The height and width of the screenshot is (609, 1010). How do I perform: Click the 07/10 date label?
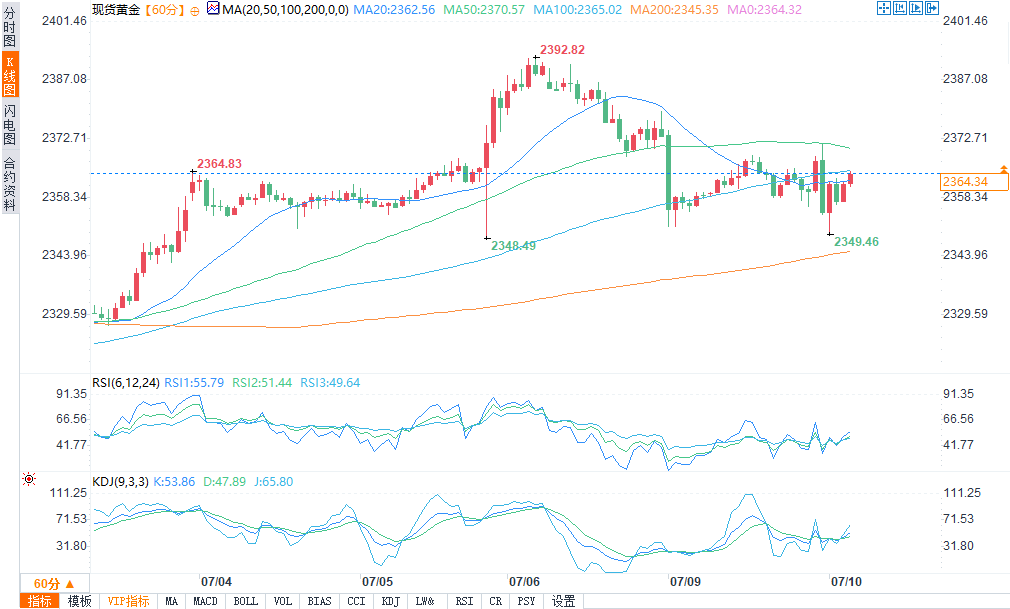coord(846,582)
